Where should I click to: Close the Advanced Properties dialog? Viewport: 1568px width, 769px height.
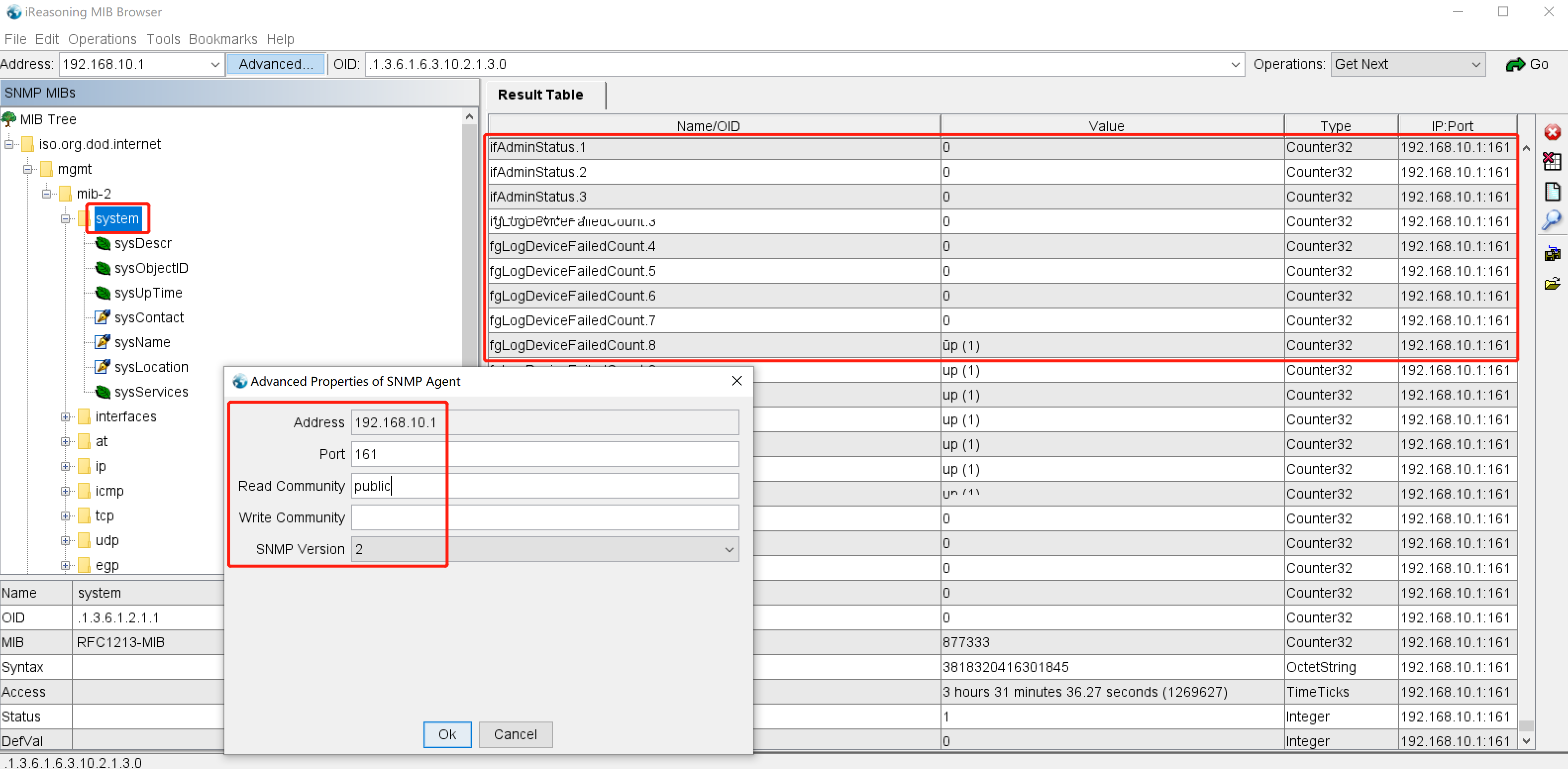tap(736, 381)
